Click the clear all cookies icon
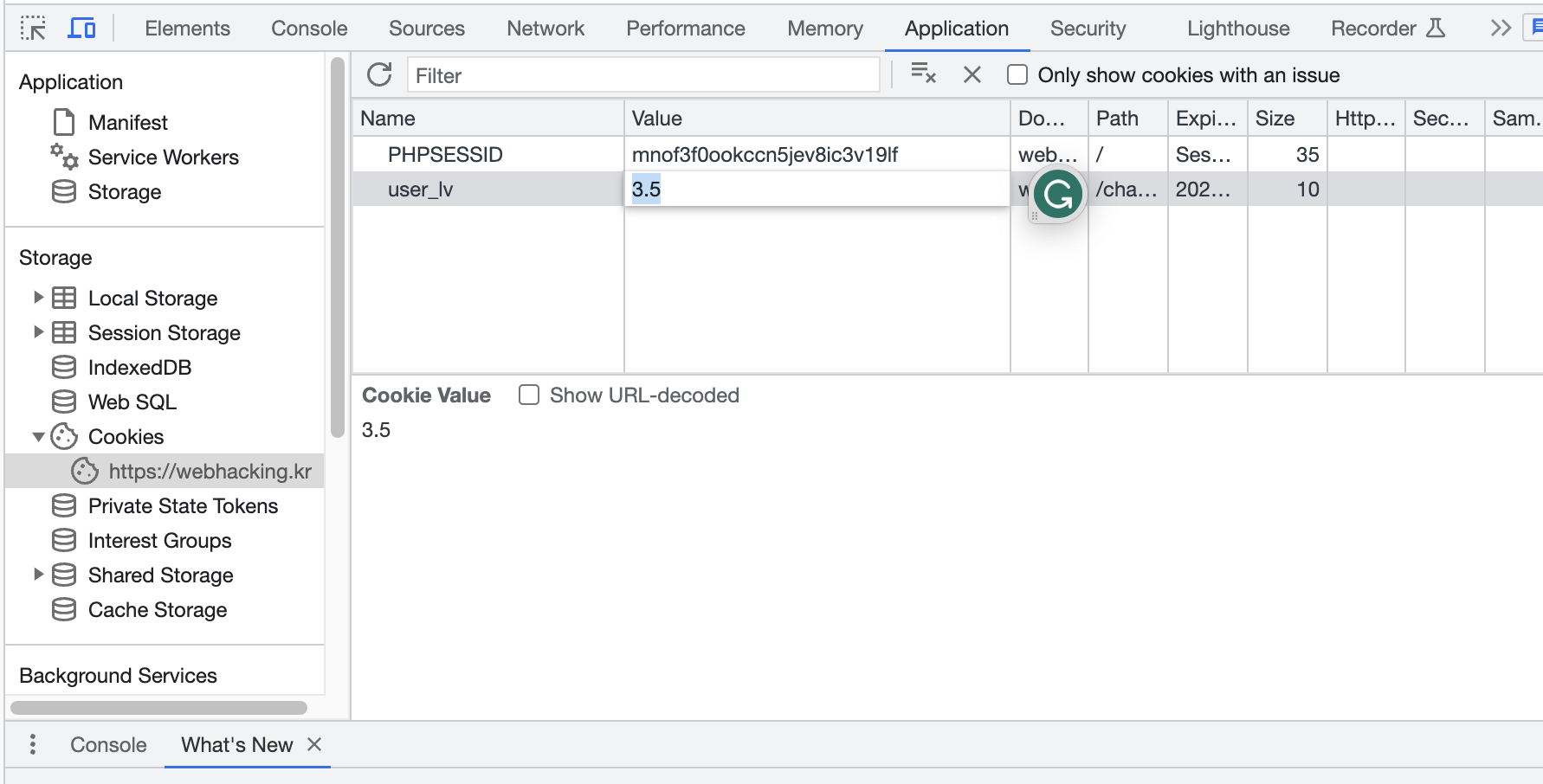1543x784 pixels. [x=923, y=74]
